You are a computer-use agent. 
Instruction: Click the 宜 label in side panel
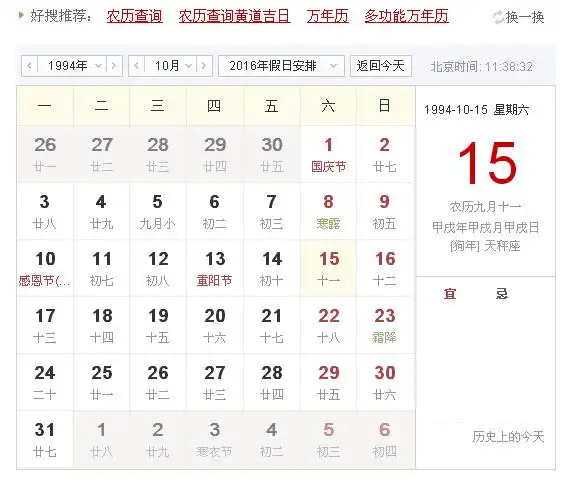click(x=450, y=294)
